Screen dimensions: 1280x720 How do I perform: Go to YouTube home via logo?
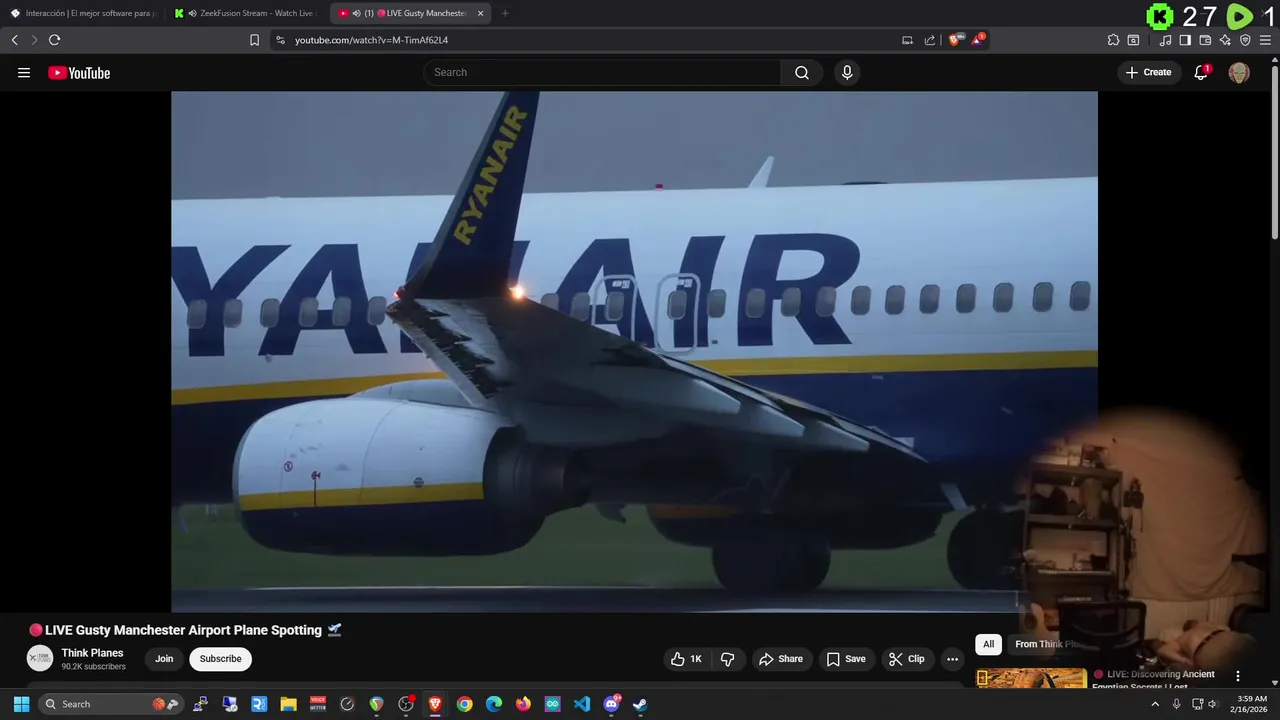(79, 72)
